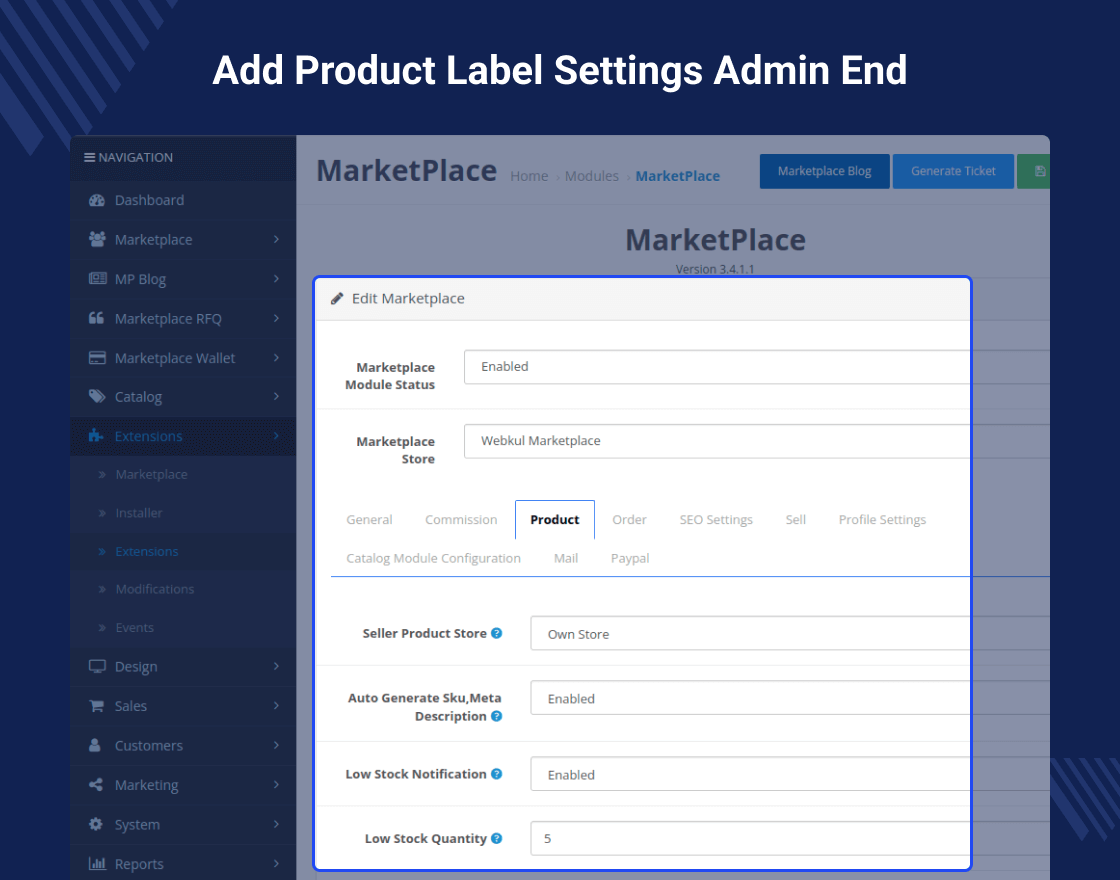This screenshot has width=1120, height=880.
Task: Expand the Marketplace sidebar menu chevron
Action: (276, 239)
